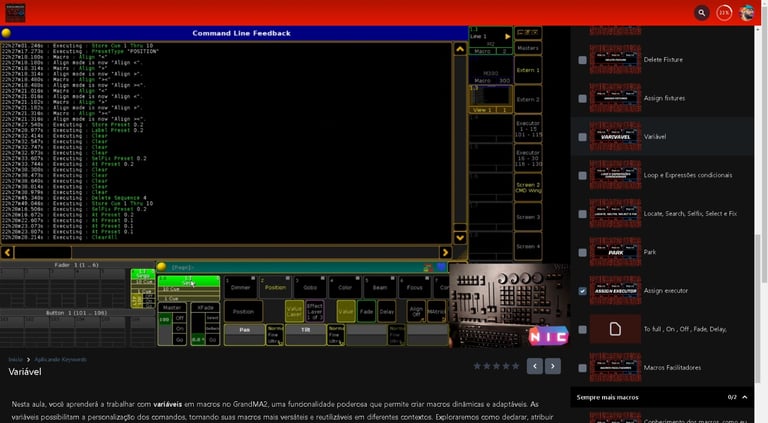Click the left arrow below the feedback window
768x423 pixels.
pos(7,253)
